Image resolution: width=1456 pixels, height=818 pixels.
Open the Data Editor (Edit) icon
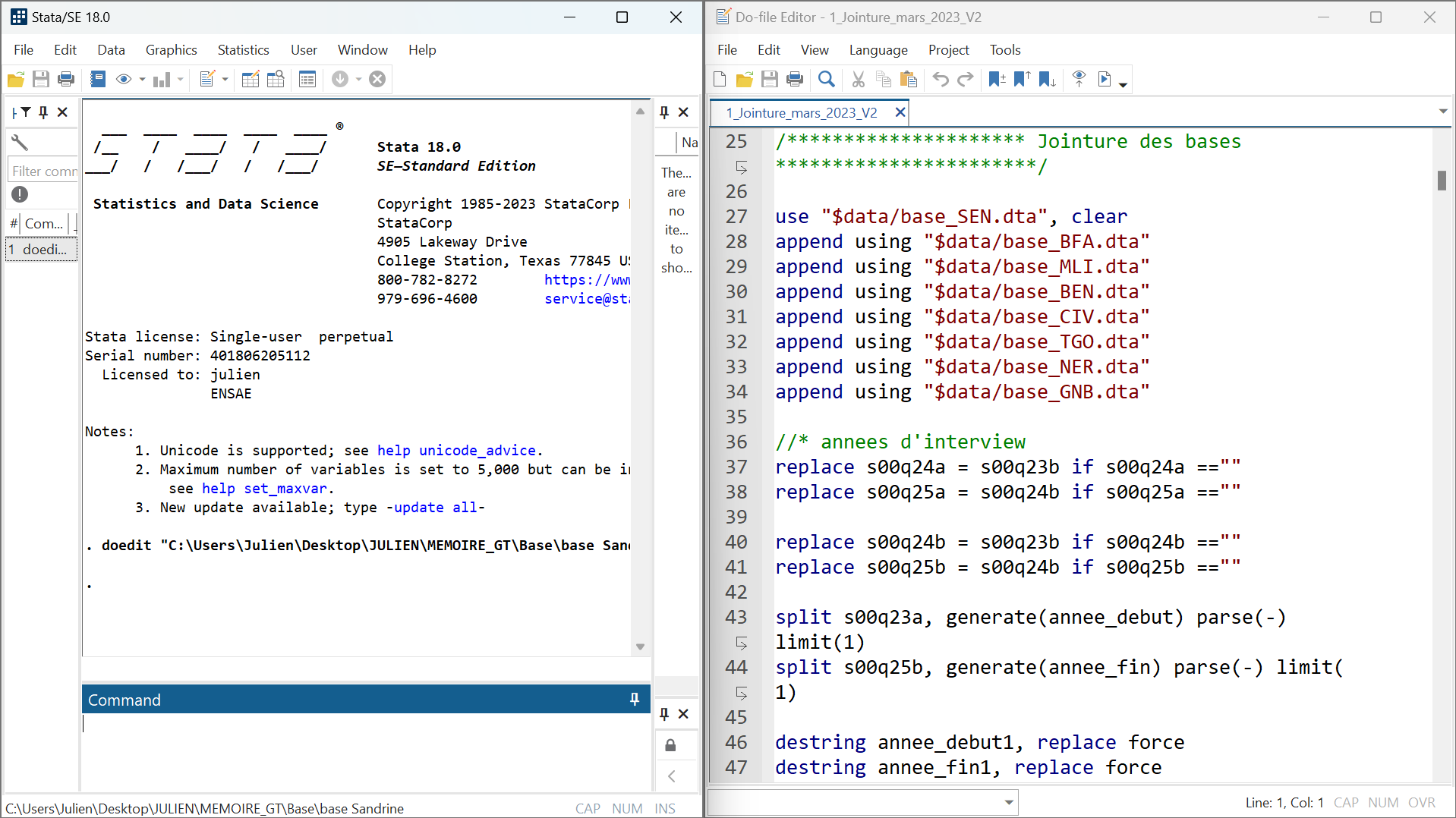click(250, 79)
